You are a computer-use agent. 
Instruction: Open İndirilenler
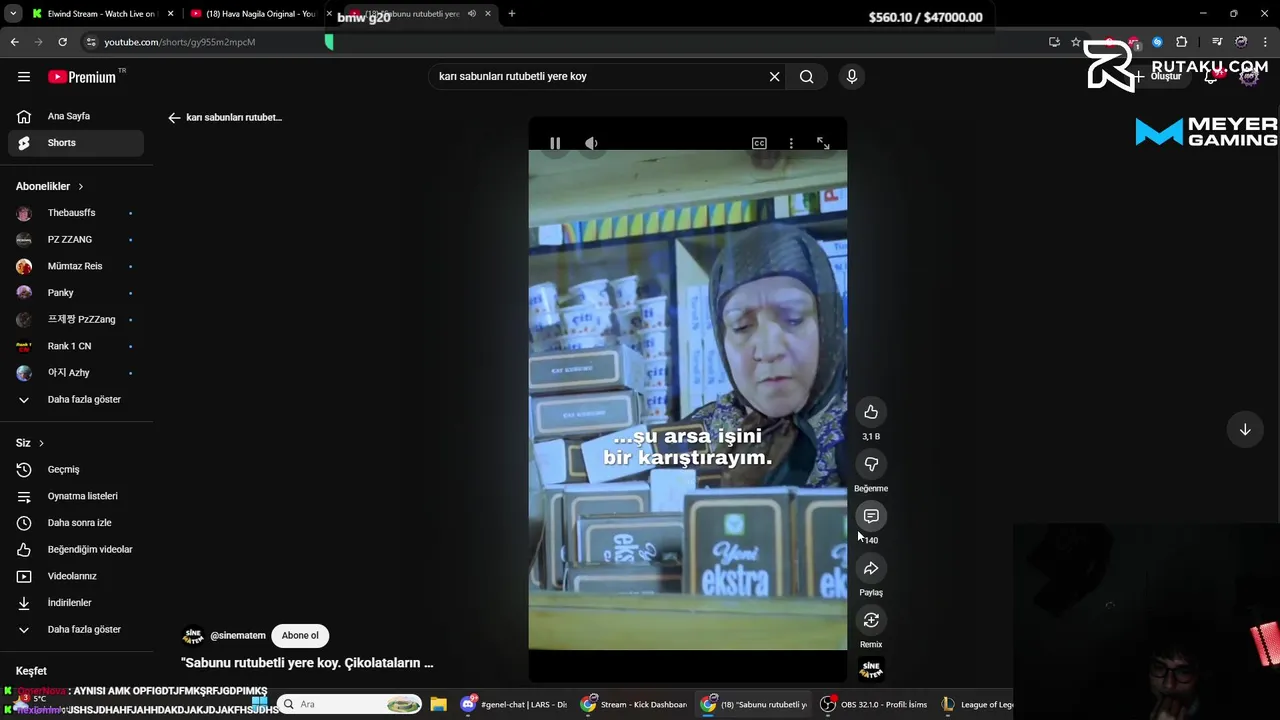(76, 603)
